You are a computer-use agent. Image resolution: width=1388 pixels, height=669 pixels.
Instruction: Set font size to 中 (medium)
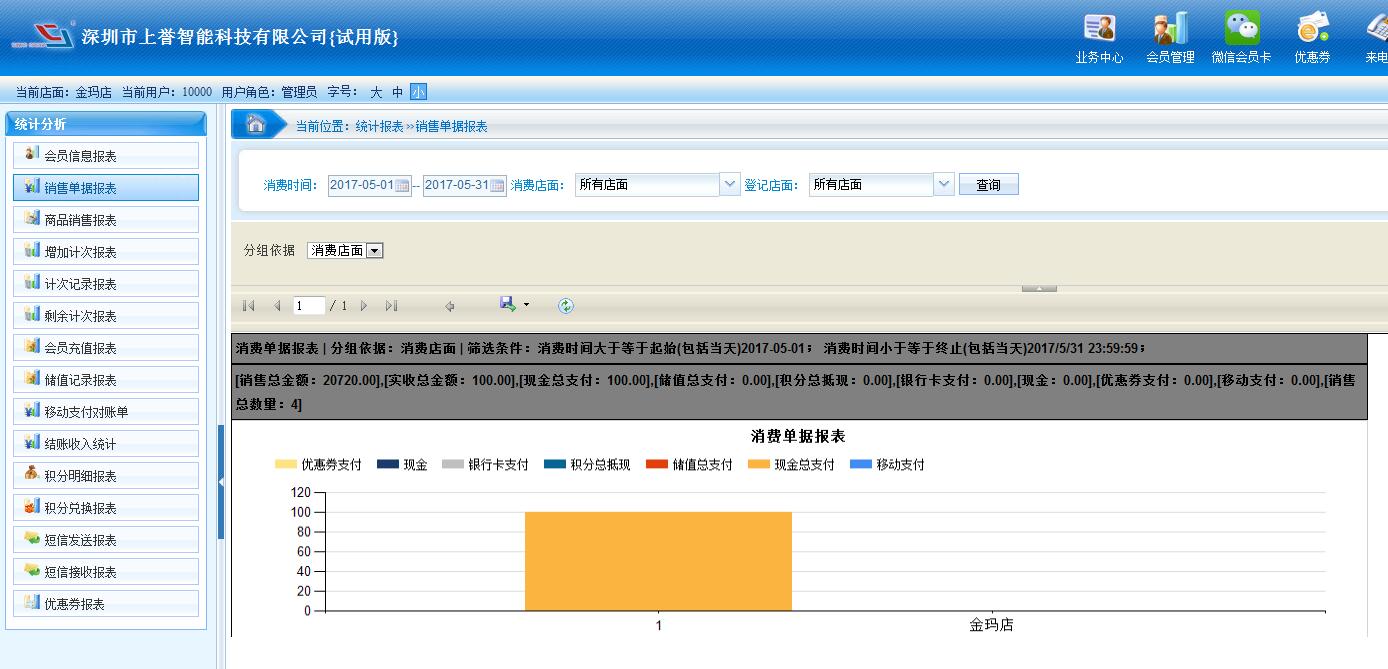[x=397, y=92]
